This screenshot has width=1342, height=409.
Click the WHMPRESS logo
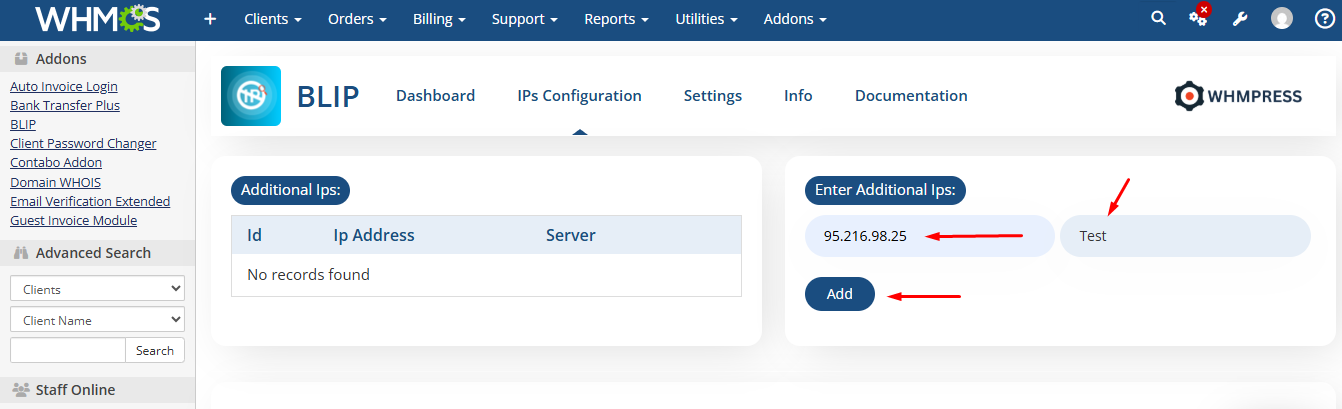1238,96
